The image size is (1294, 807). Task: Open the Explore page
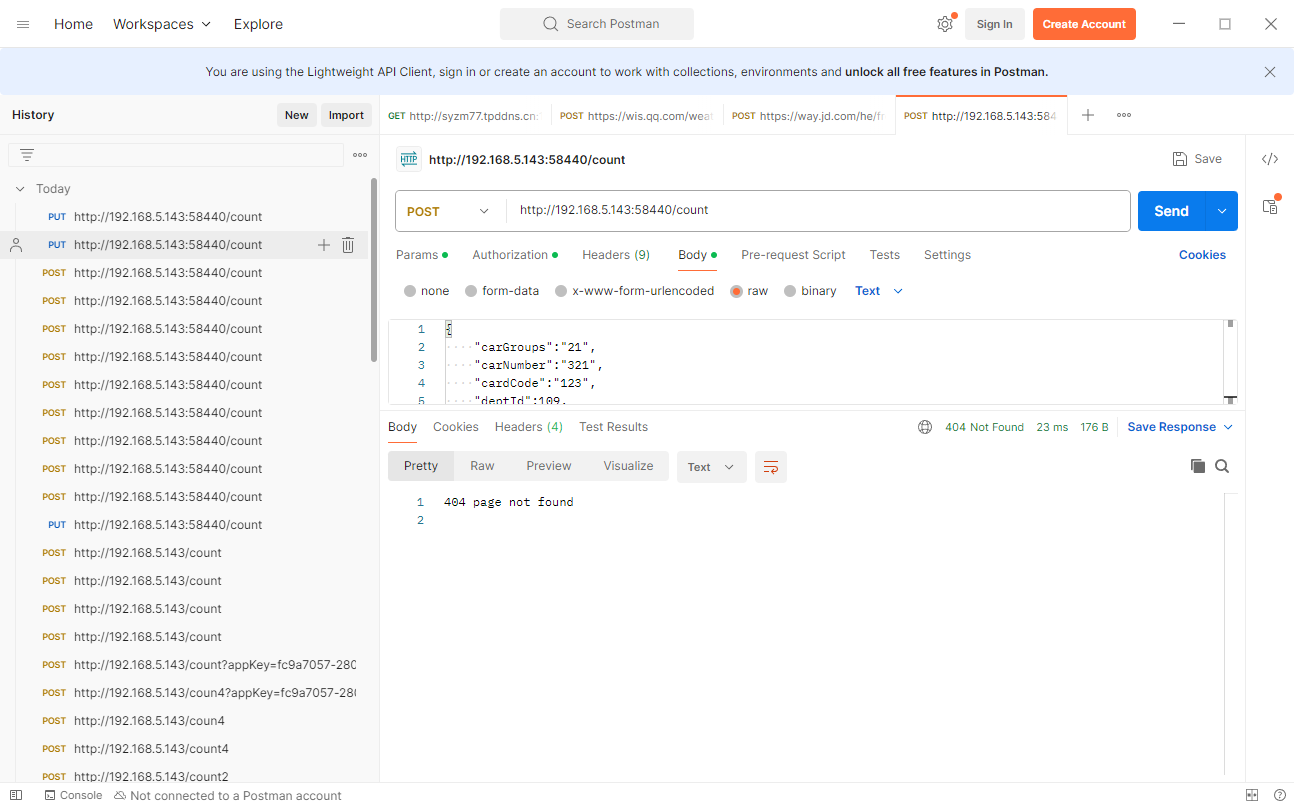click(x=258, y=24)
